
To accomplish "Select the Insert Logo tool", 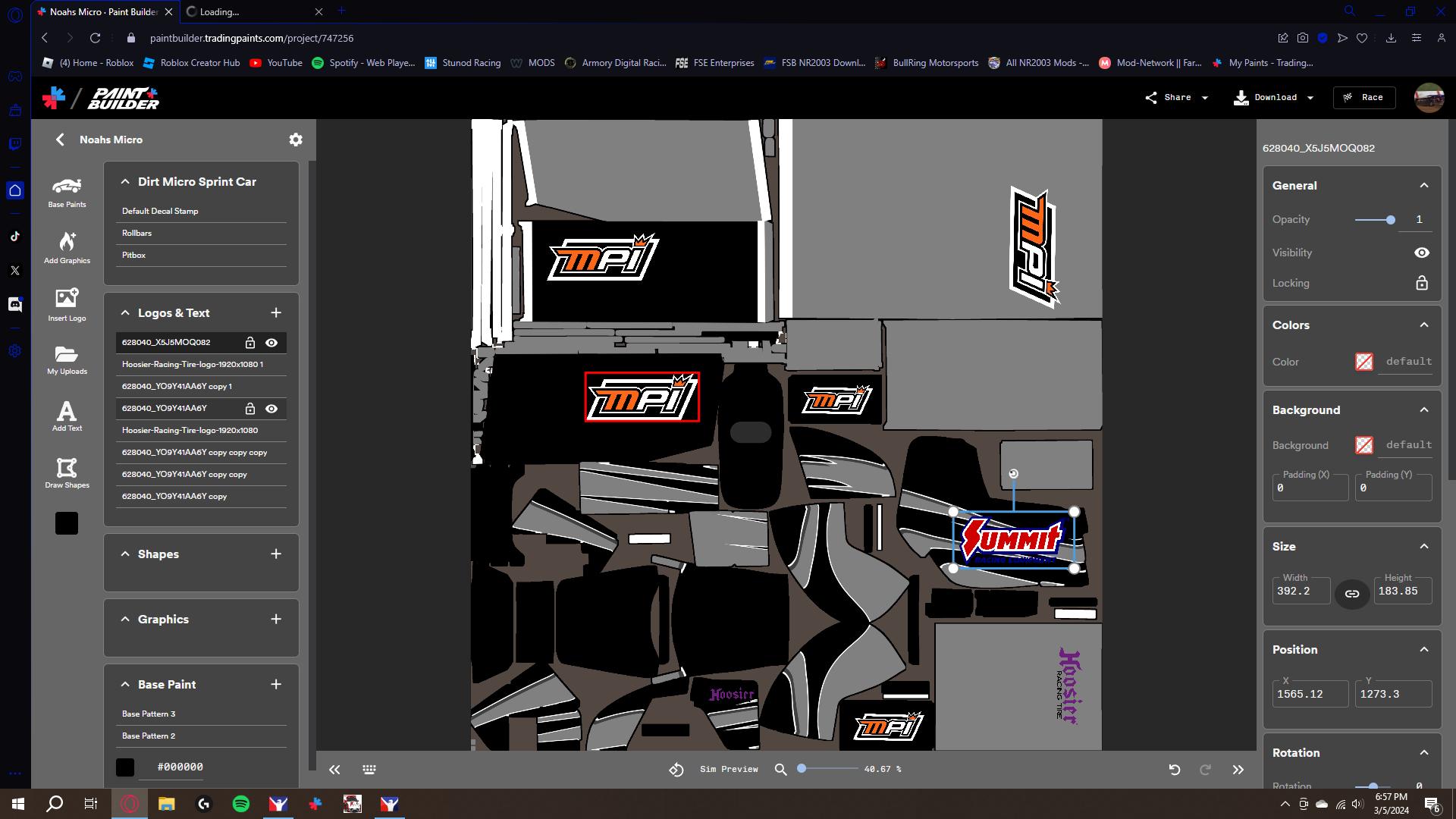I will click(x=67, y=303).
